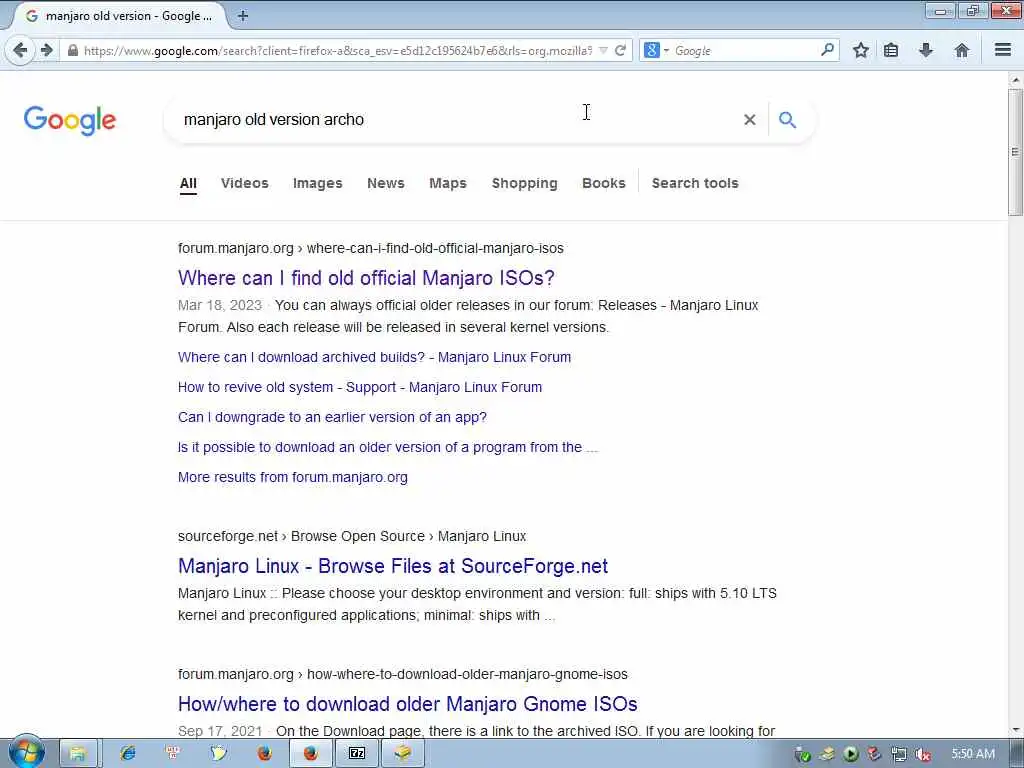1024x768 pixels.
Task: Show bookmarks list icon
Action: pos(891,50)
